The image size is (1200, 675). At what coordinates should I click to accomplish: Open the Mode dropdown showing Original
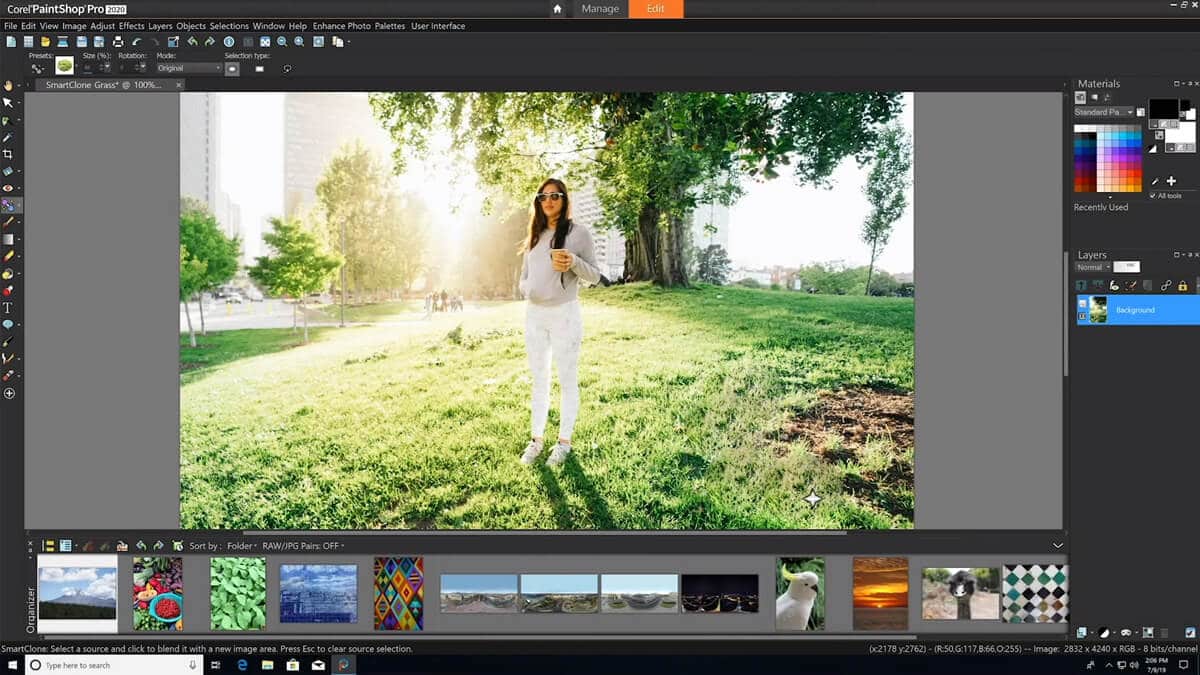coord(188,69)
